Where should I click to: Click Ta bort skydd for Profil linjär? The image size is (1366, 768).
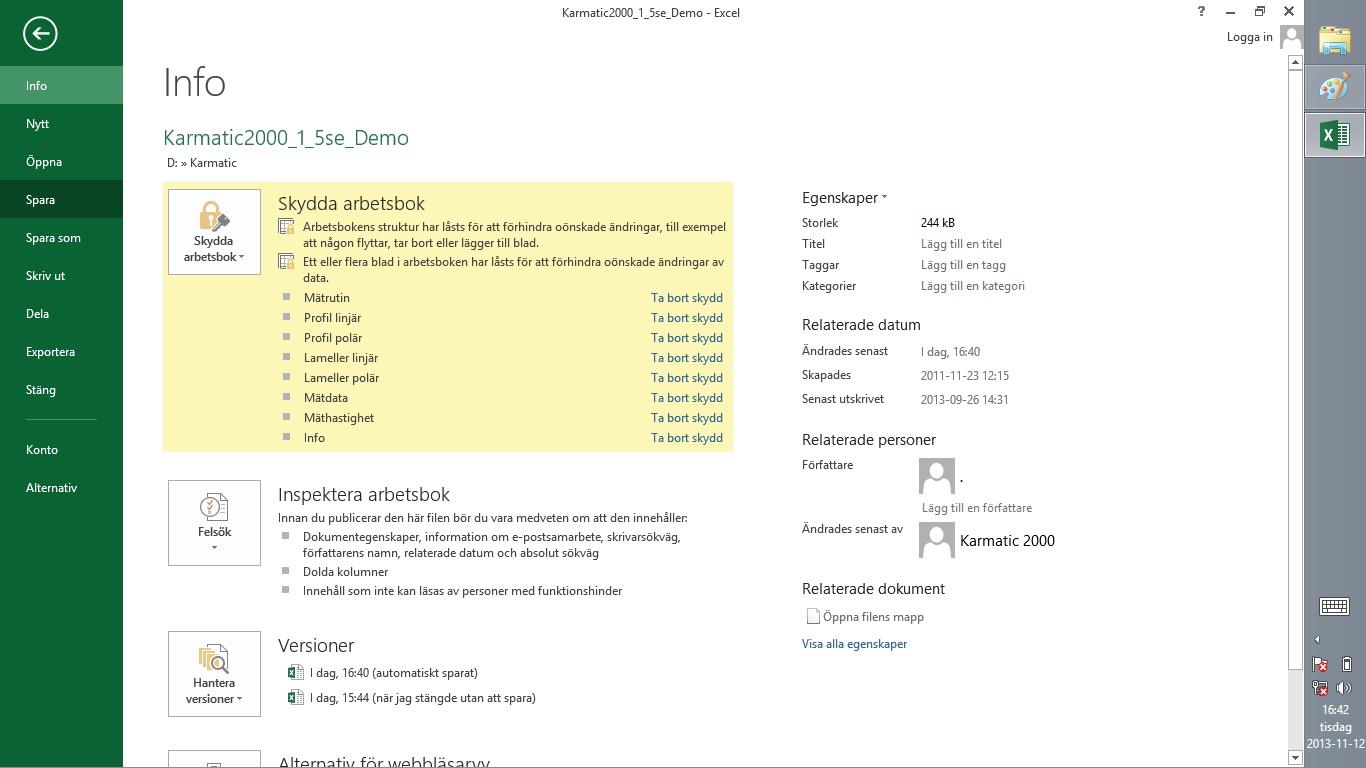(687, 318)
